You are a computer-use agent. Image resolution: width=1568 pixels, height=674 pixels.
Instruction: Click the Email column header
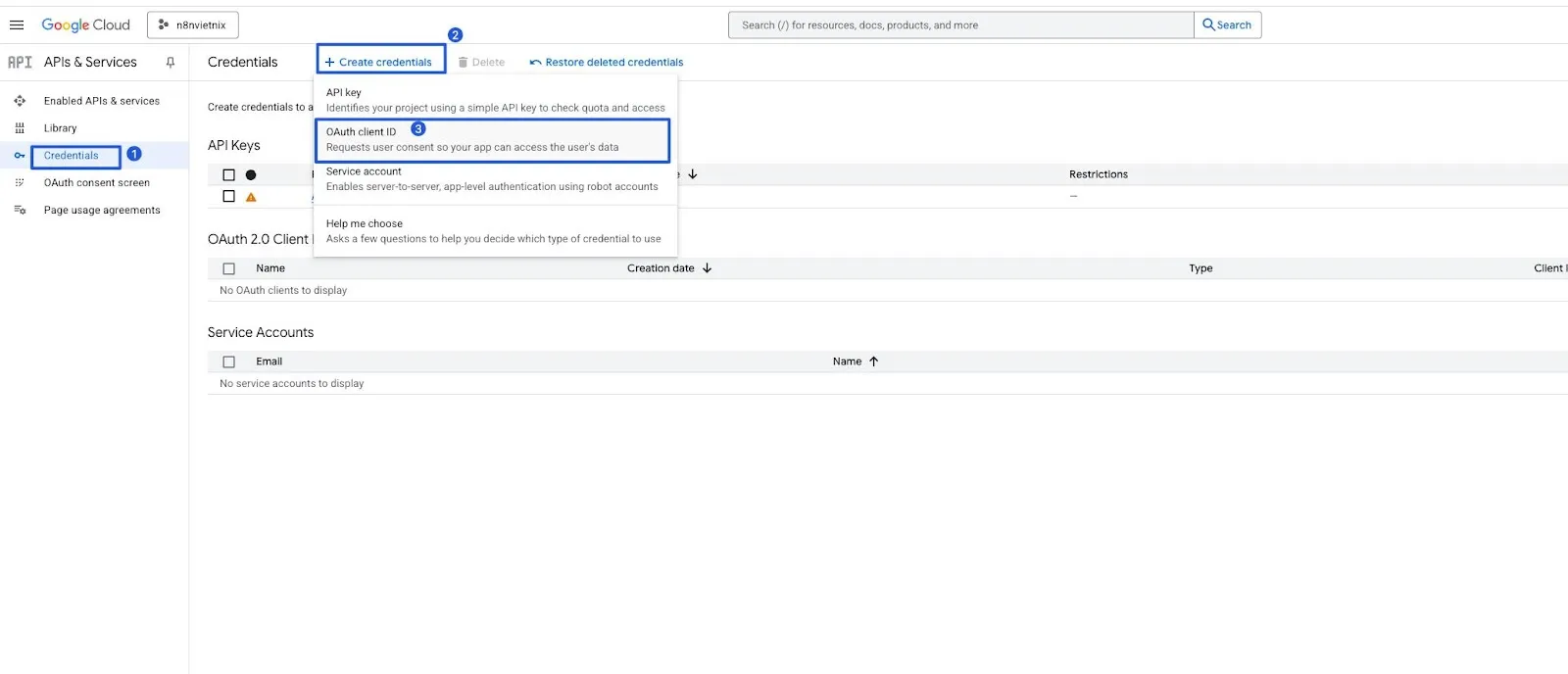(x=269, y=361)
